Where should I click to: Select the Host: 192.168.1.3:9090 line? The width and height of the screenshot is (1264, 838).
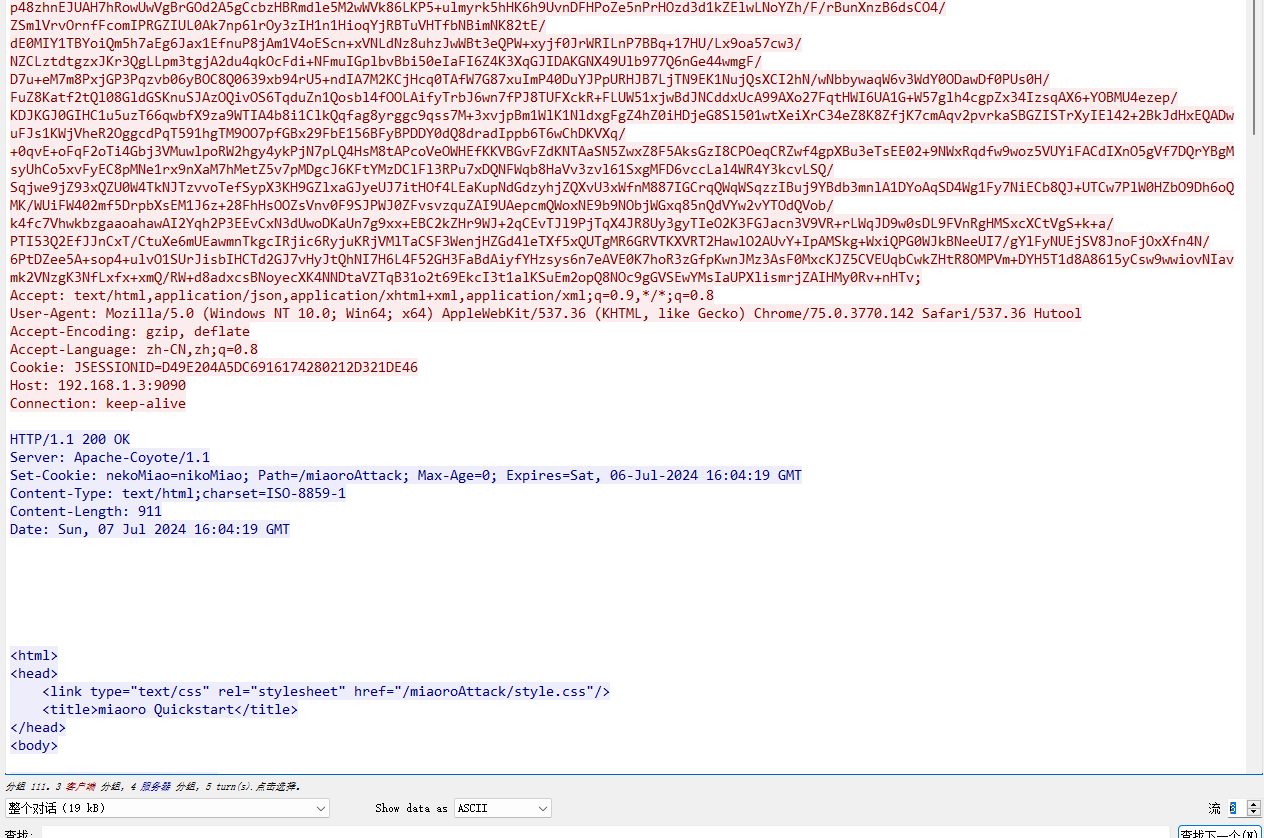tap(97, 385)
